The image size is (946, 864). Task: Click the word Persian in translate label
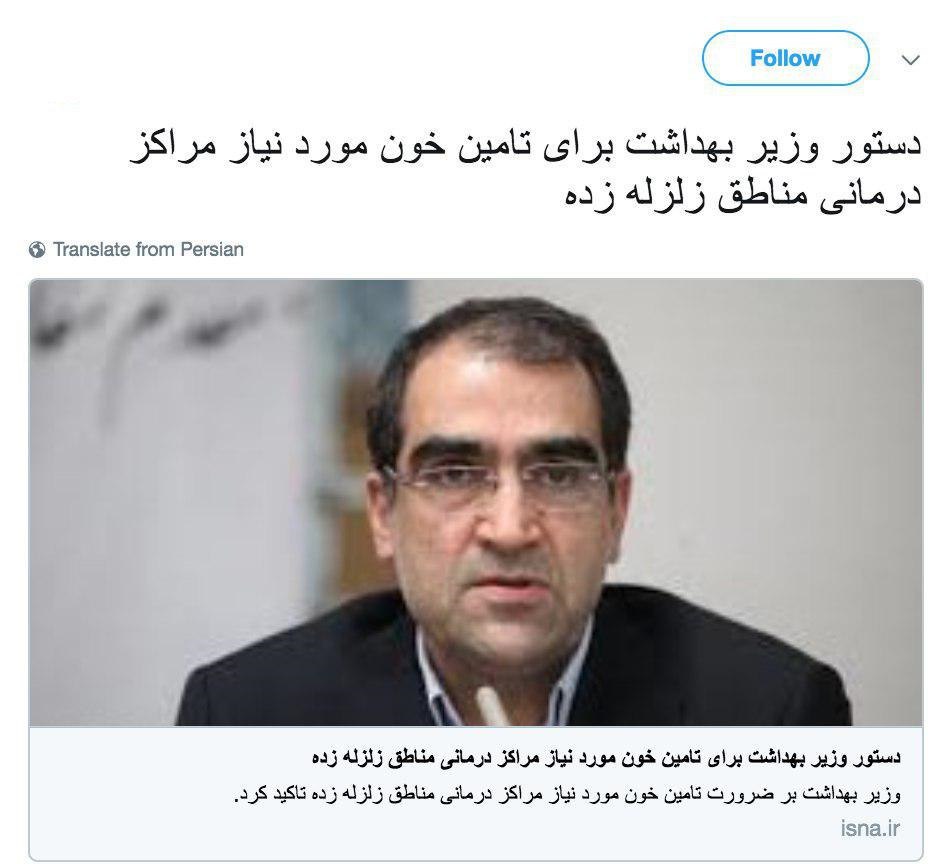[212, 249]
